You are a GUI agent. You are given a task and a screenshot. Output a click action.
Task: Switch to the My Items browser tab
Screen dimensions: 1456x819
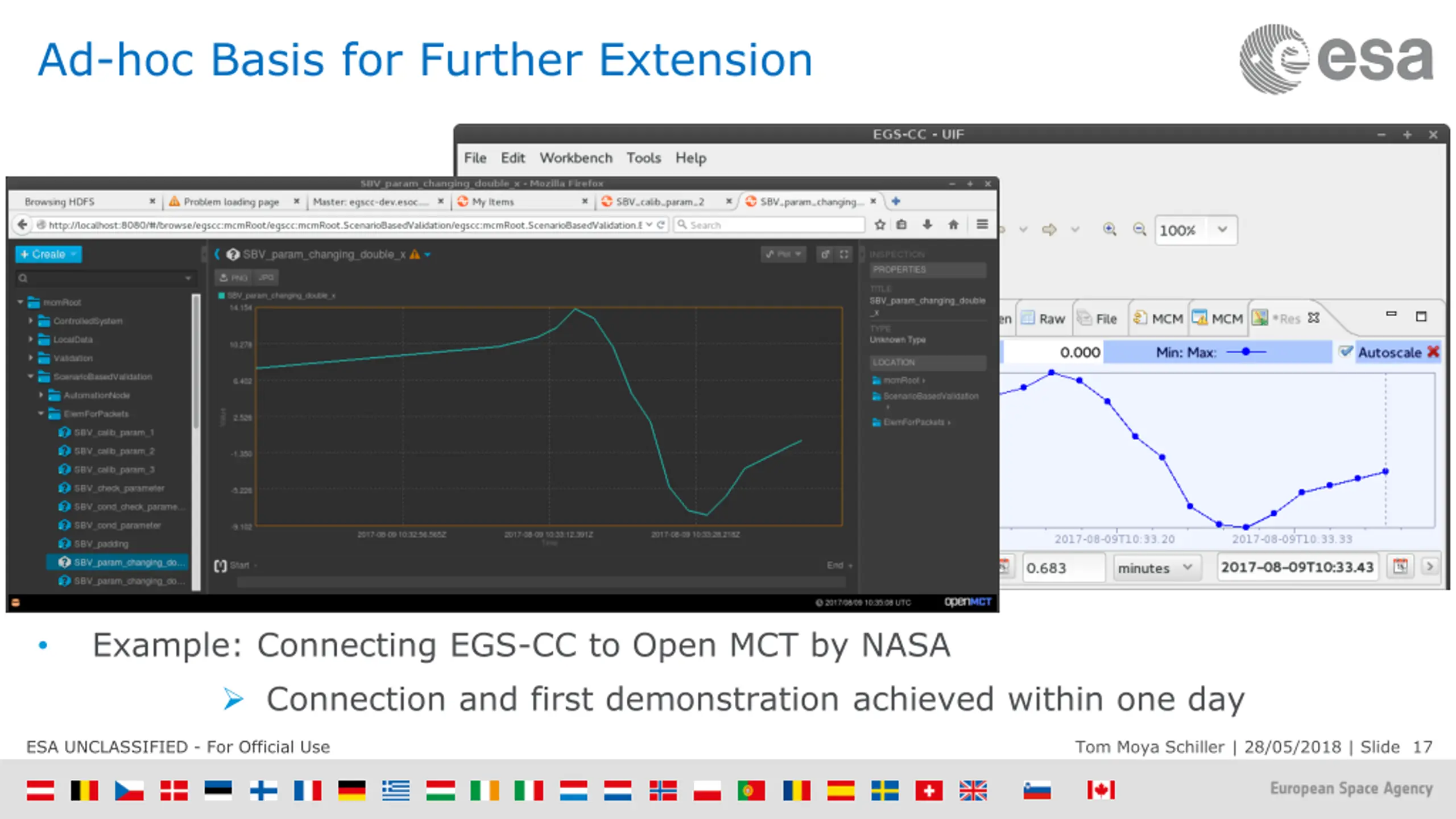493,202
